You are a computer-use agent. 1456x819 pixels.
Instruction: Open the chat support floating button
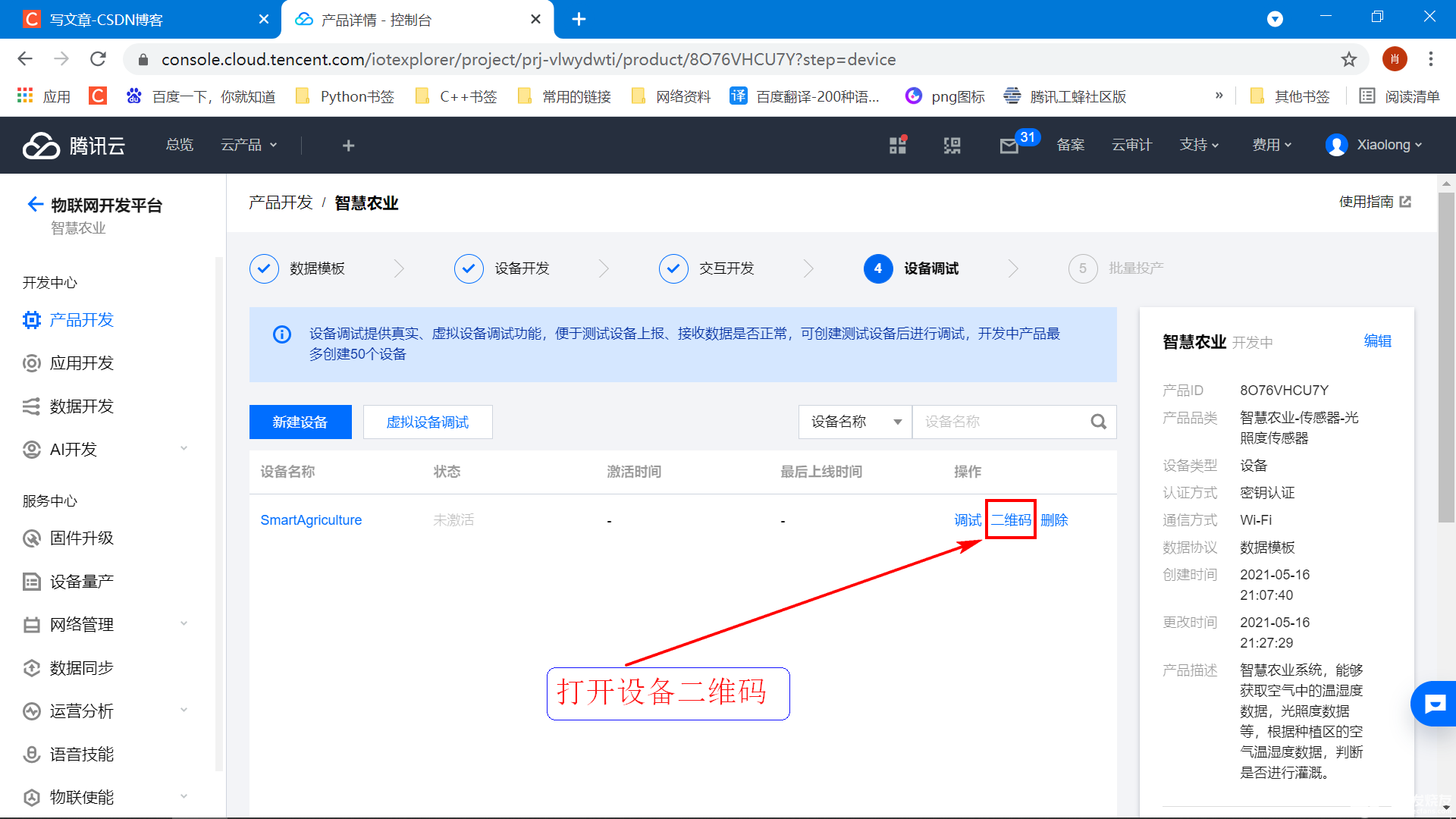pyautogui.click(x=1434, y=704)
